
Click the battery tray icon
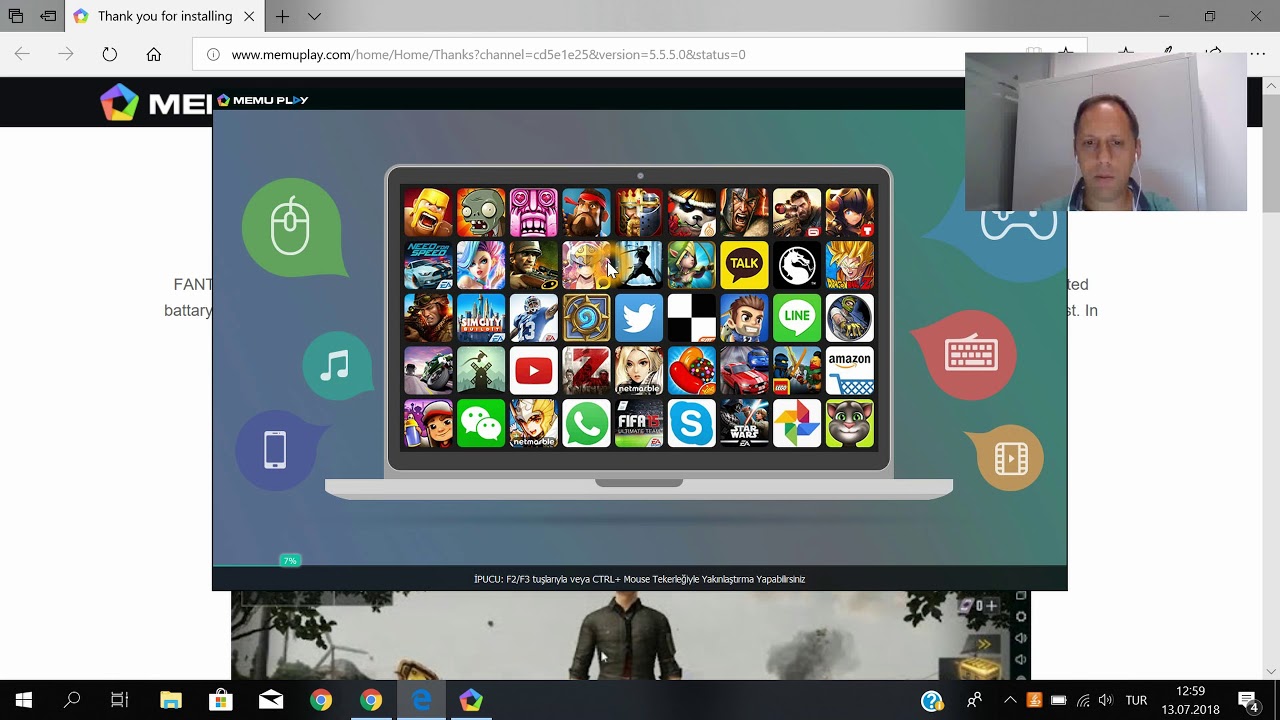coord(1059,700)
